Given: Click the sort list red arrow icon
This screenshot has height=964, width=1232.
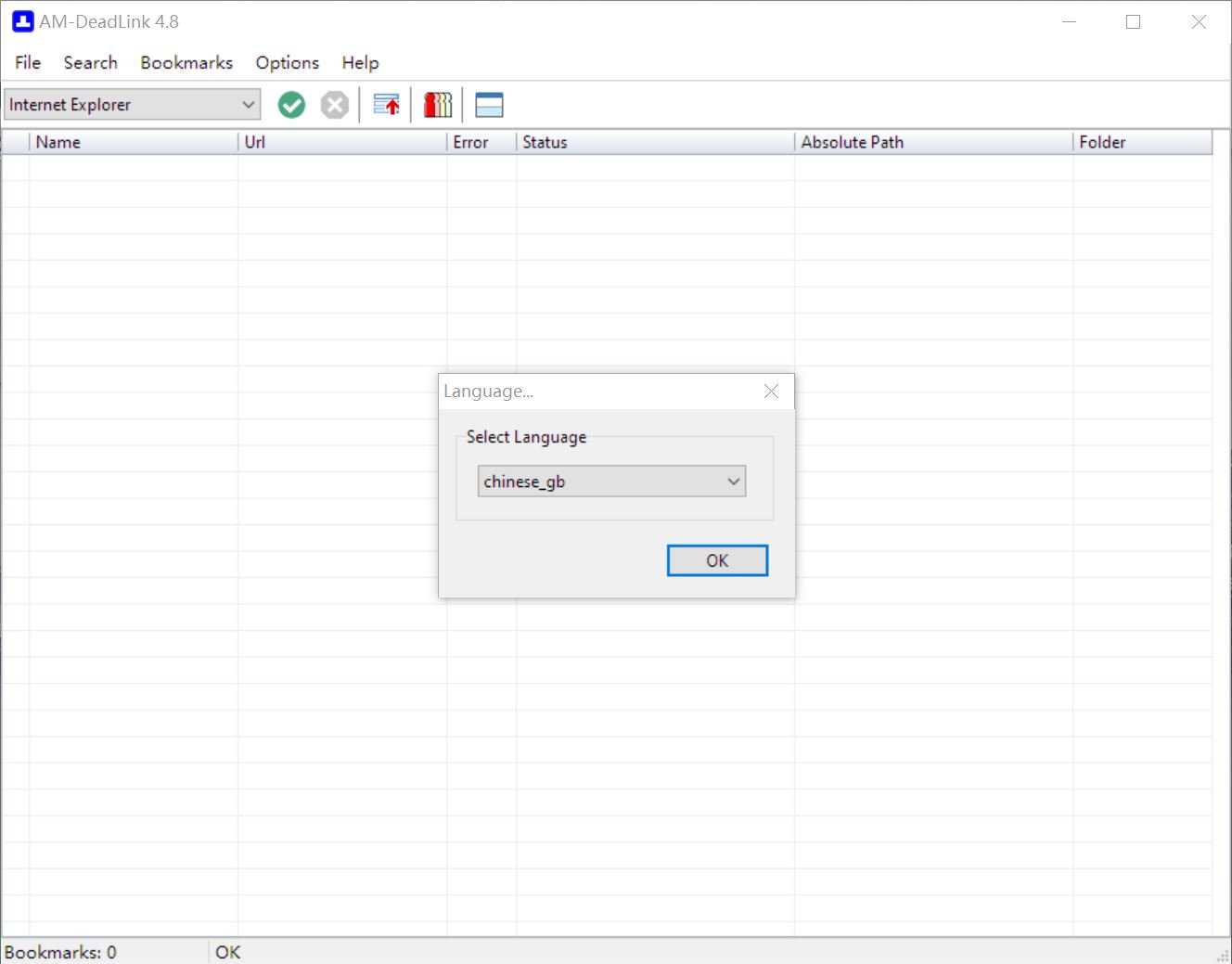Looking at the screenshot, I should click(386, 105).
